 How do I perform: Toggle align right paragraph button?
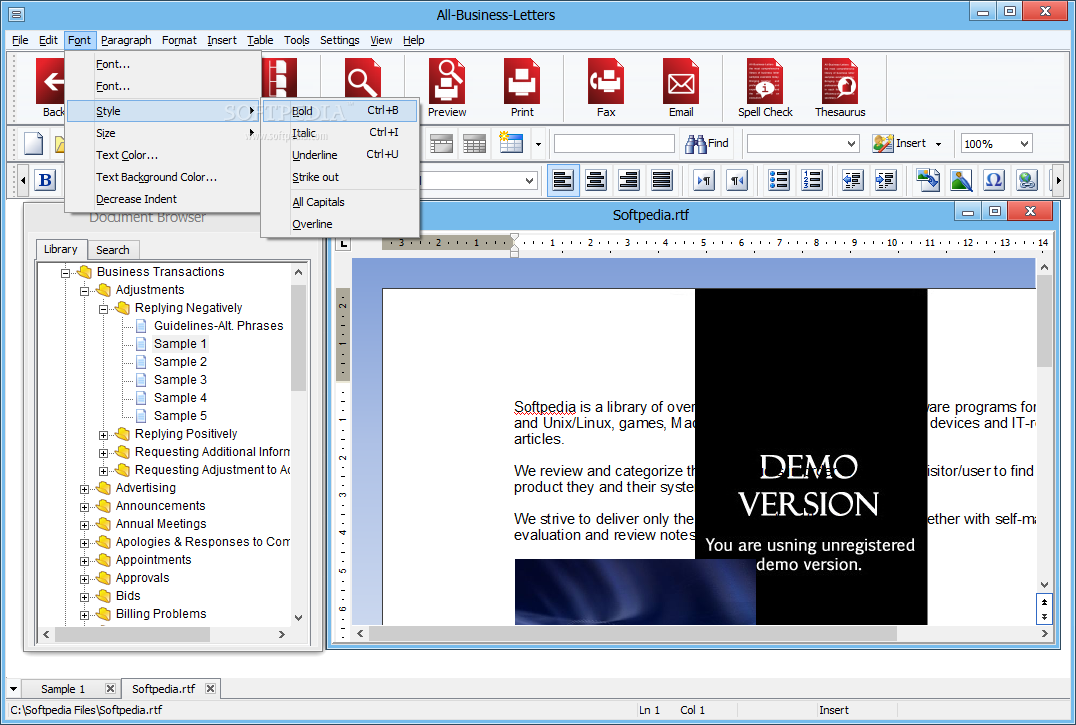point(629,180)
